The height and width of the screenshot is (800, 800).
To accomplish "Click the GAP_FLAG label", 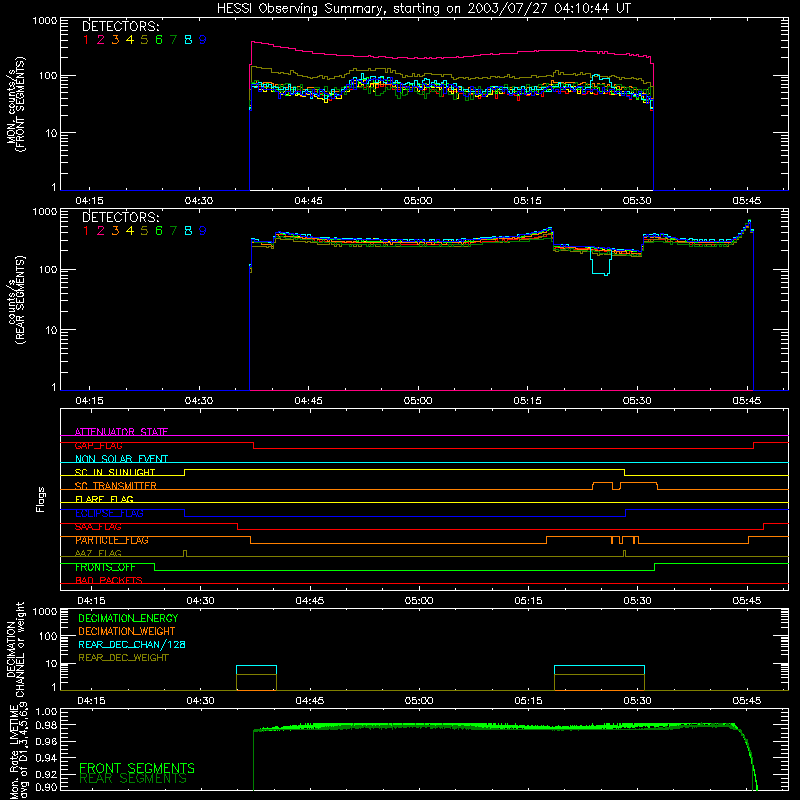I will (98, 445).
